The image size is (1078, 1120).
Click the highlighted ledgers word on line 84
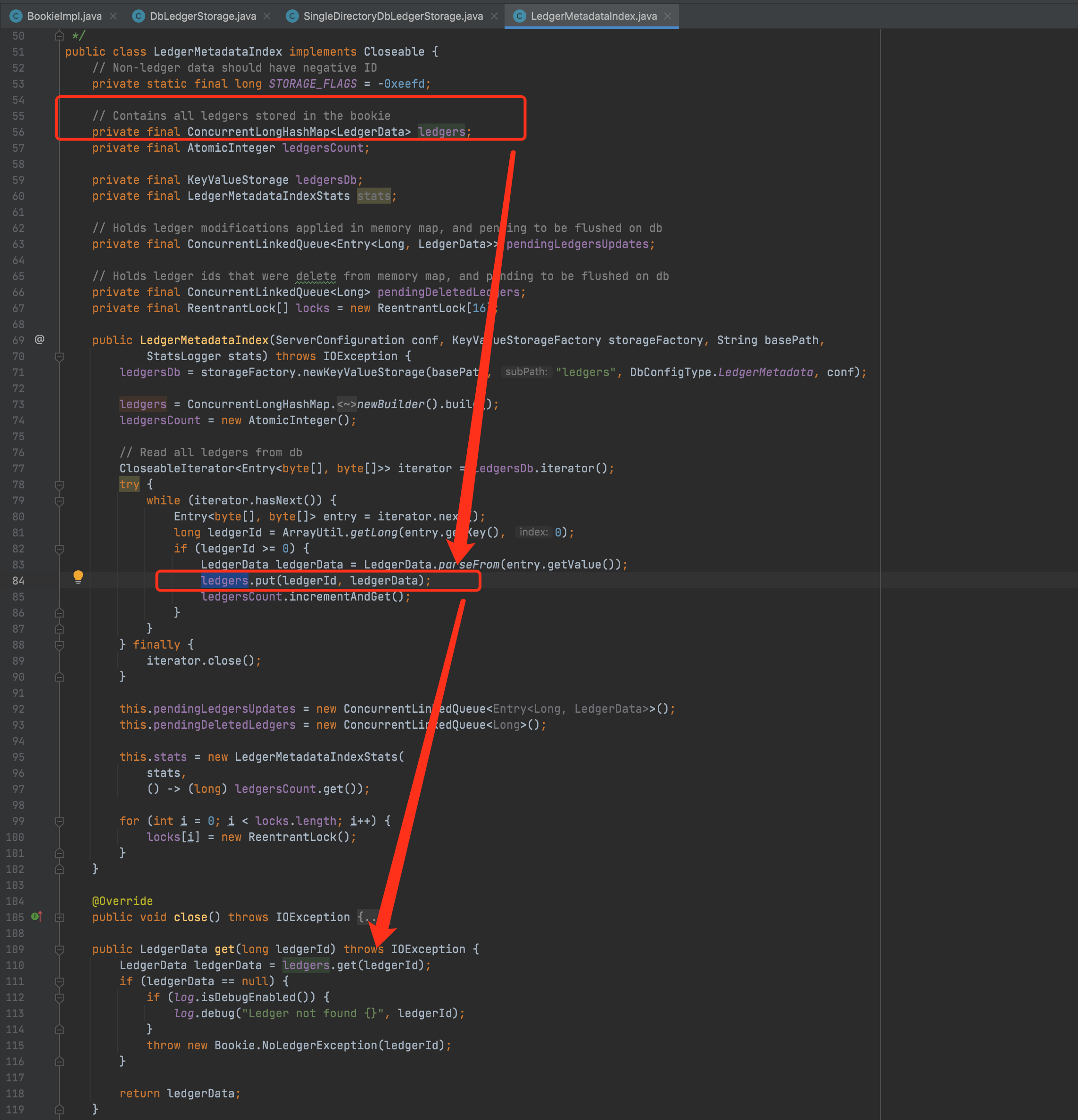[x=224, y=581]
